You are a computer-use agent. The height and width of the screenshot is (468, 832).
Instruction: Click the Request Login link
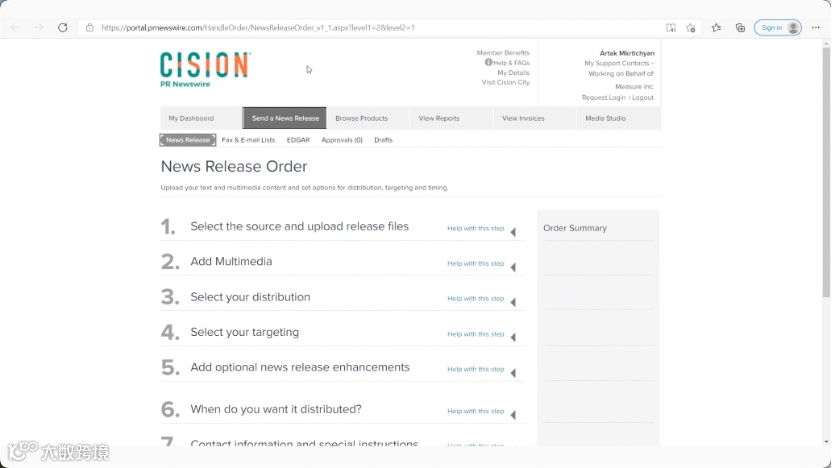coord(604,98)
